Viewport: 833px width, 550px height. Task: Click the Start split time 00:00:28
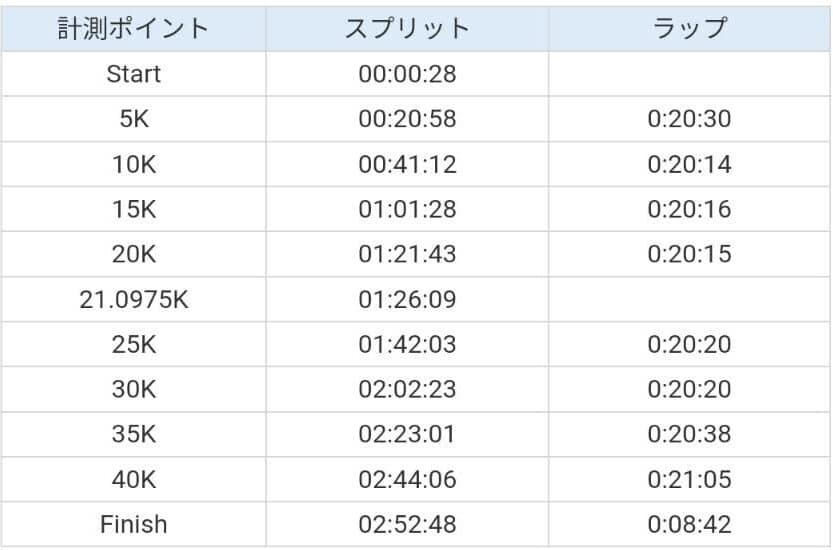407,74
